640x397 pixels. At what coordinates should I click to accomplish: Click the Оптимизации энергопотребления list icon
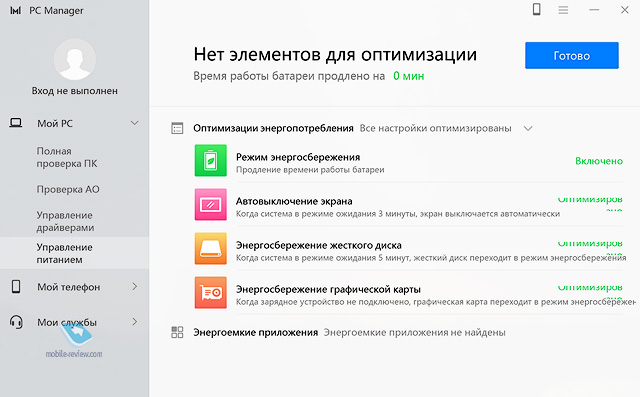[177, 128]
